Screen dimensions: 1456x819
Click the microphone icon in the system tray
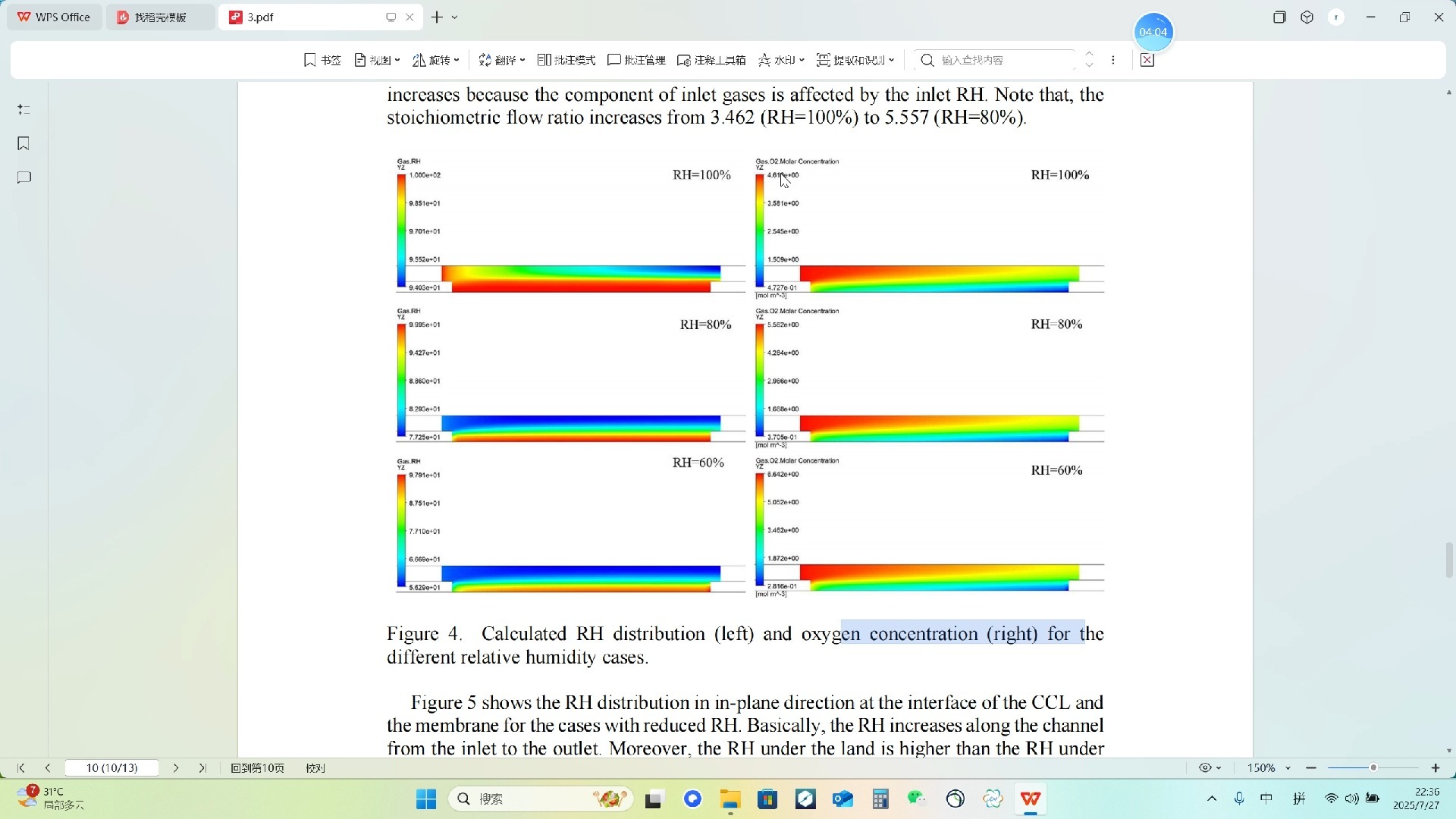pos(1239,799)
